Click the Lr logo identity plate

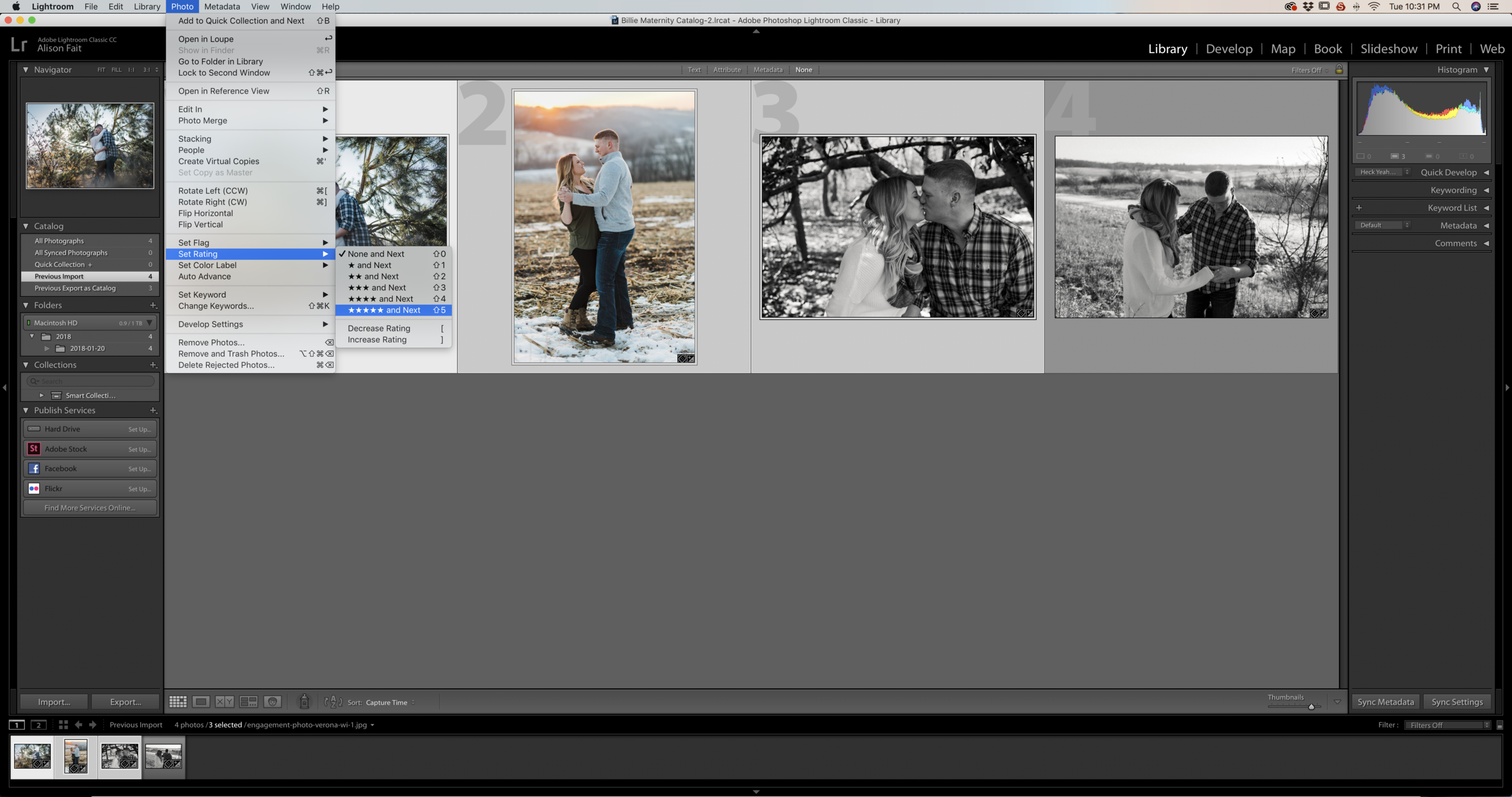coord(19,45)
